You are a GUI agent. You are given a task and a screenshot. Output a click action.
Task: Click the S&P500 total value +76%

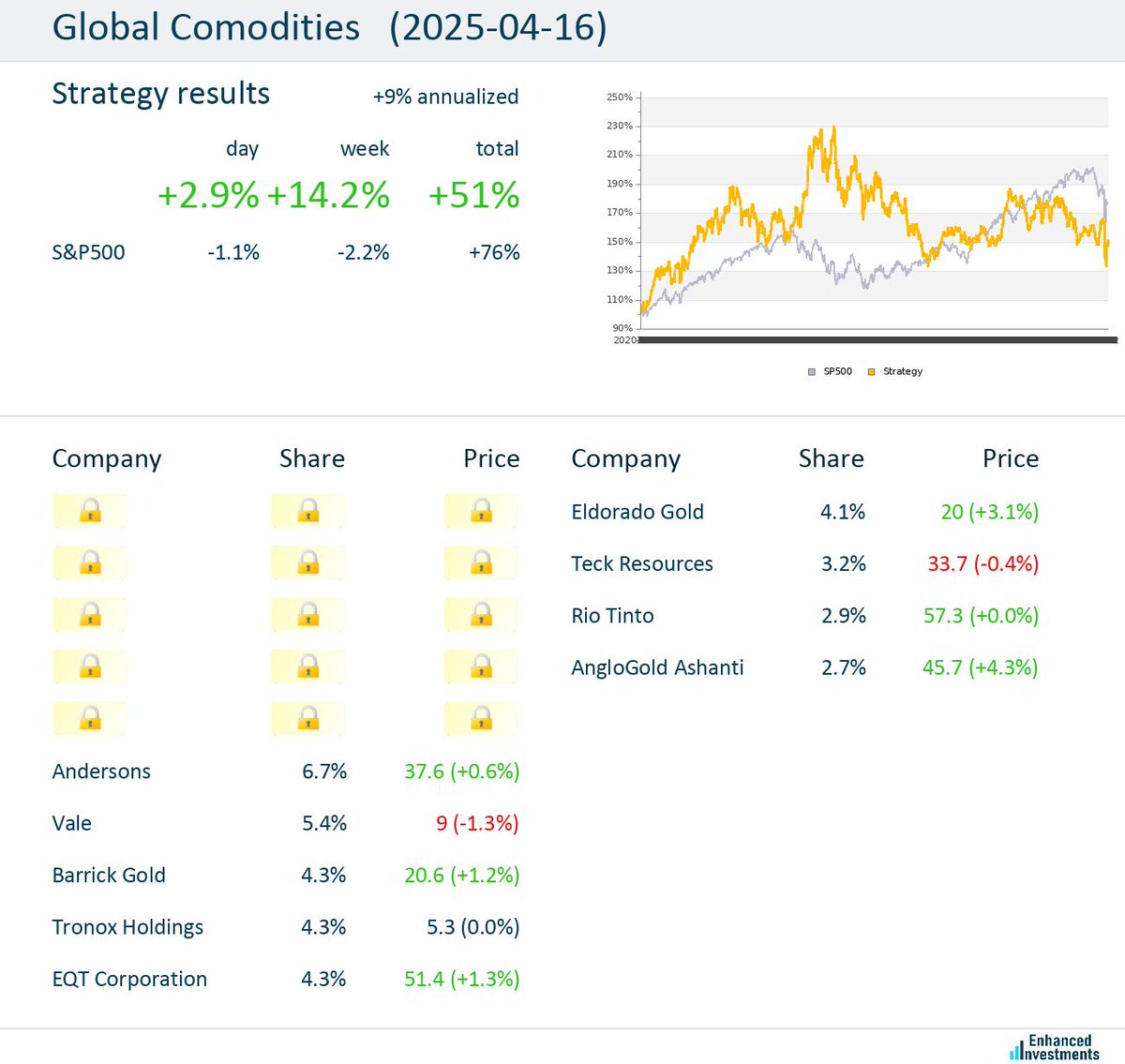(x=494, y=252)
